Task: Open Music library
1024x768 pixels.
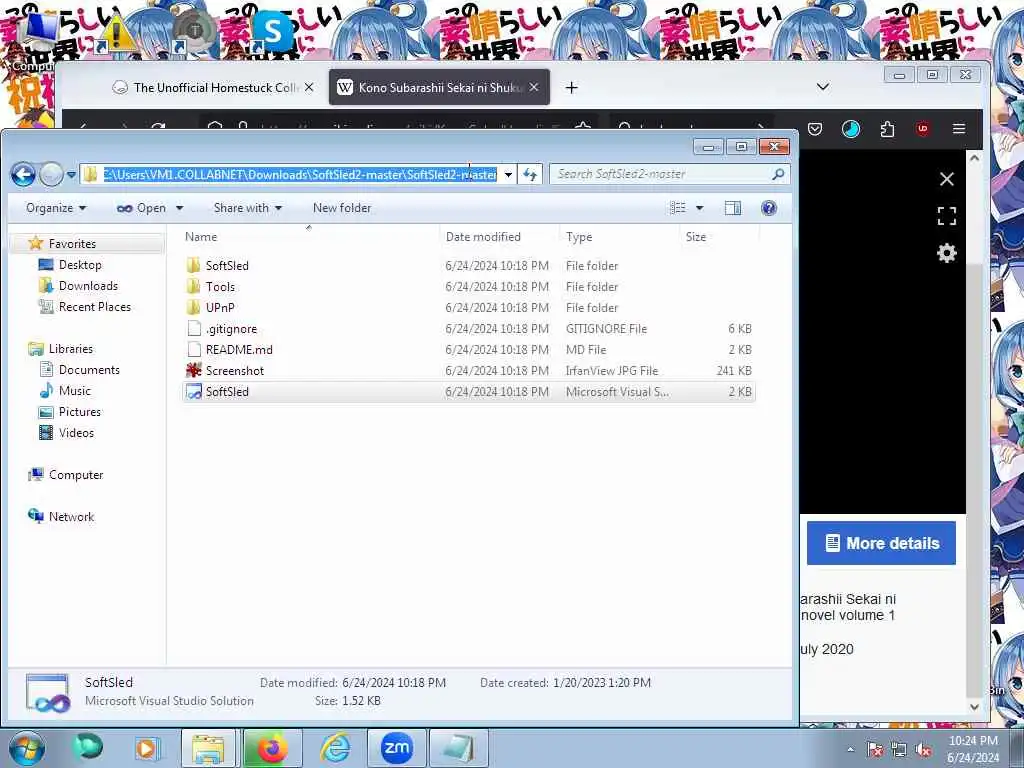Action: pos(74,391)
